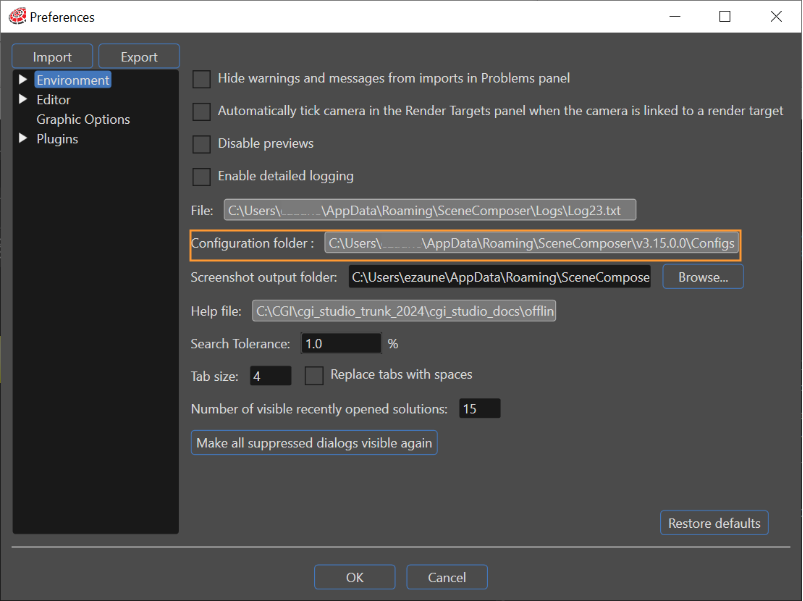Select Graphic Options in the preferences tree
The height and width of the screenshot is (601, 803).
click(83, 119)
